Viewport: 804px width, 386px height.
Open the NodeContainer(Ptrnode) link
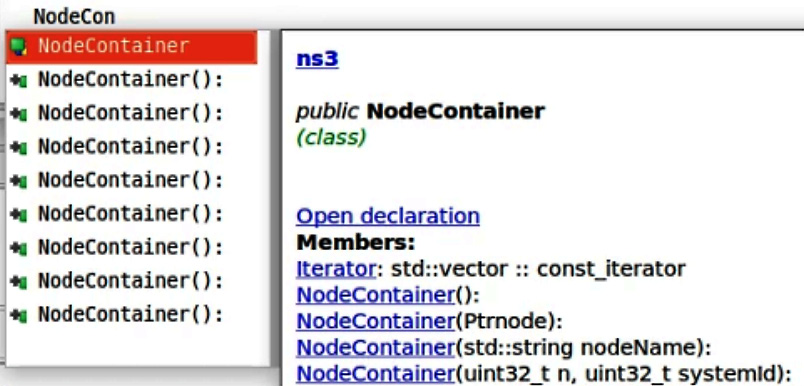point(375,321)
